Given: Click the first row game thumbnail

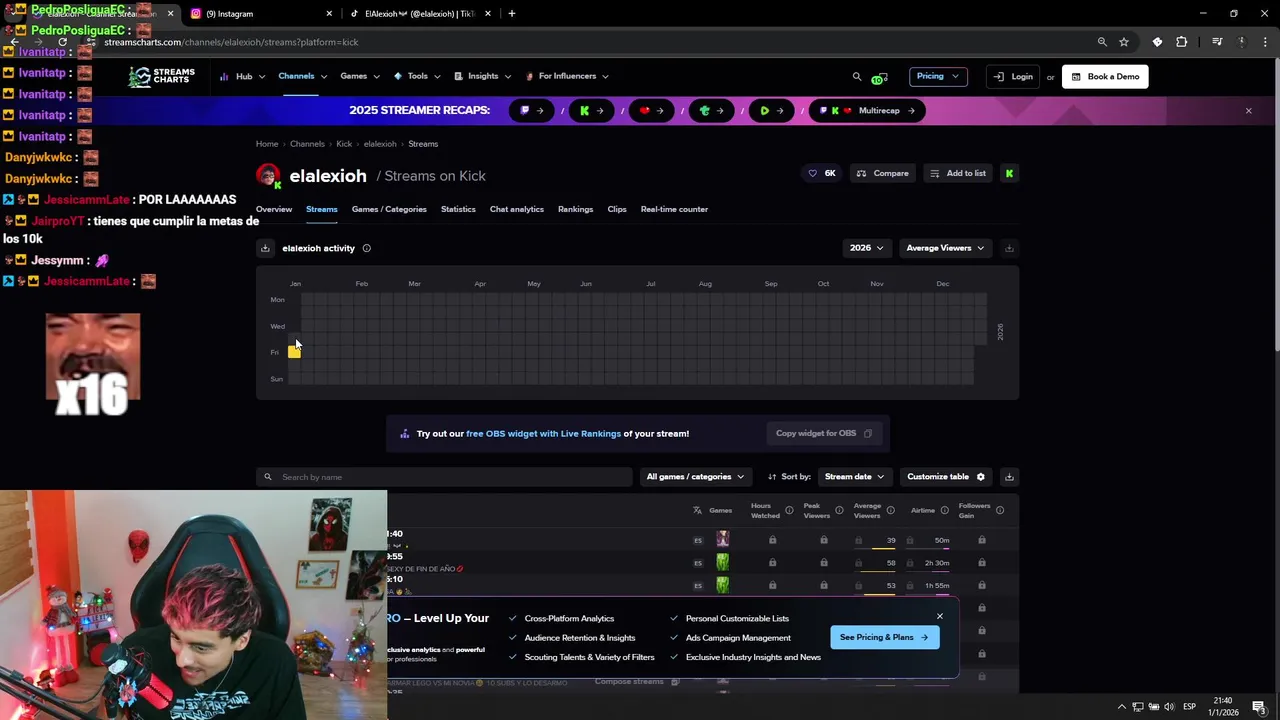Looking at the screenshot, I should pyautogui.click(x=723, y=540).
